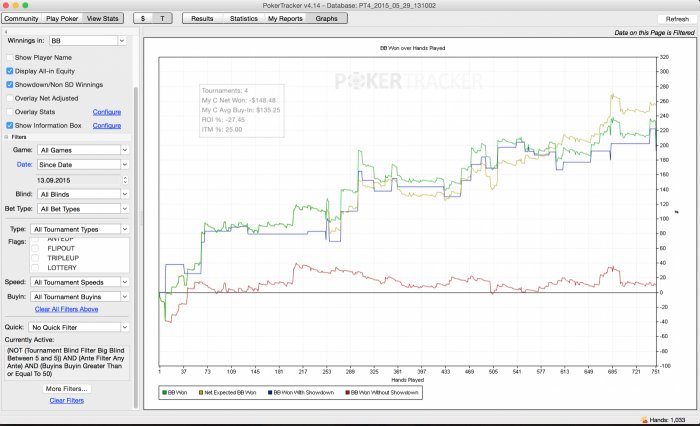
Task: Click Configure link next to Overlay Stats
Action: 107,112
